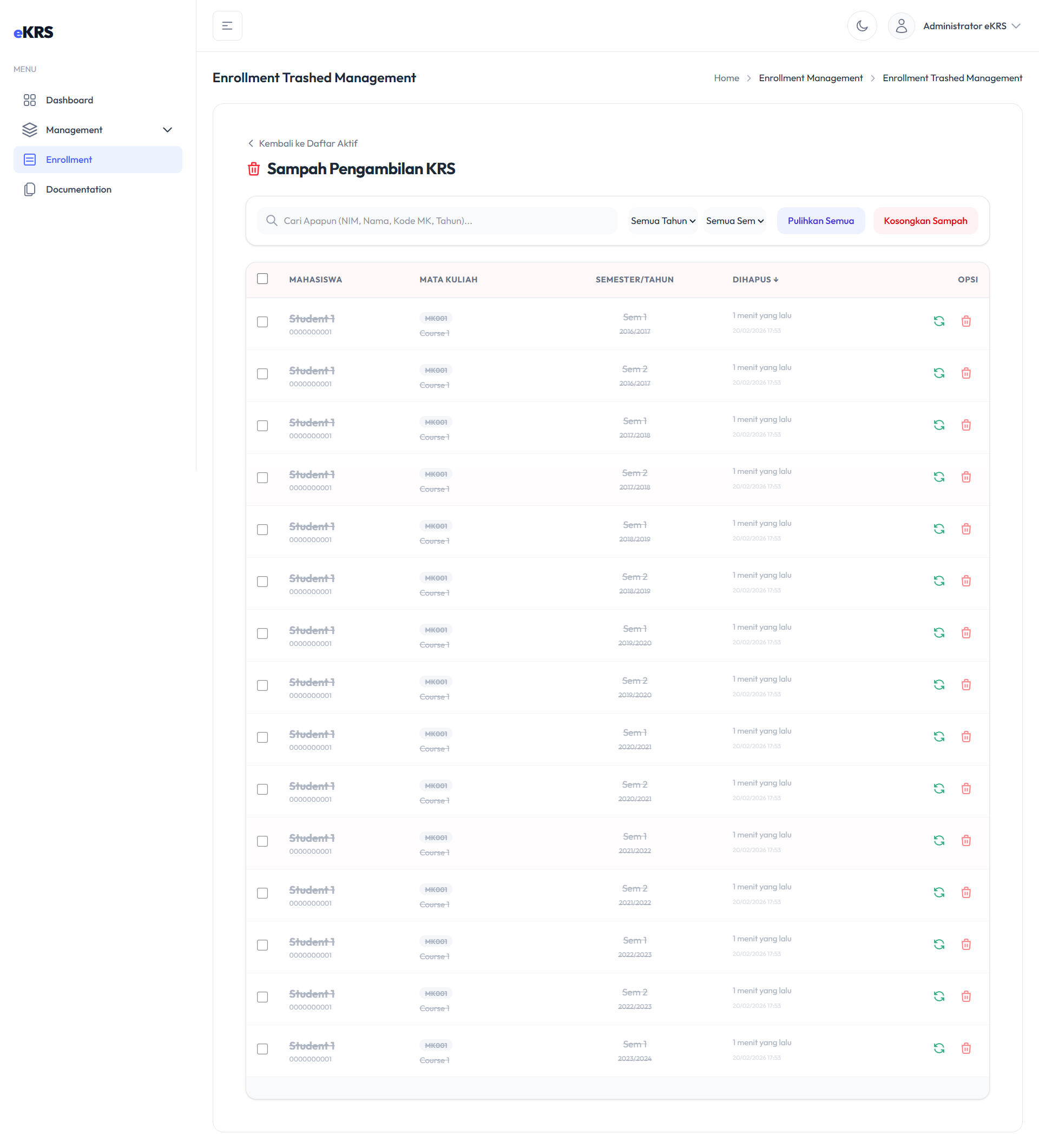The width and height of the screenshot is (1039, 1148).
Task: Restore the Sem 1 2018/2019 enrollment
Action: [939, 529]
